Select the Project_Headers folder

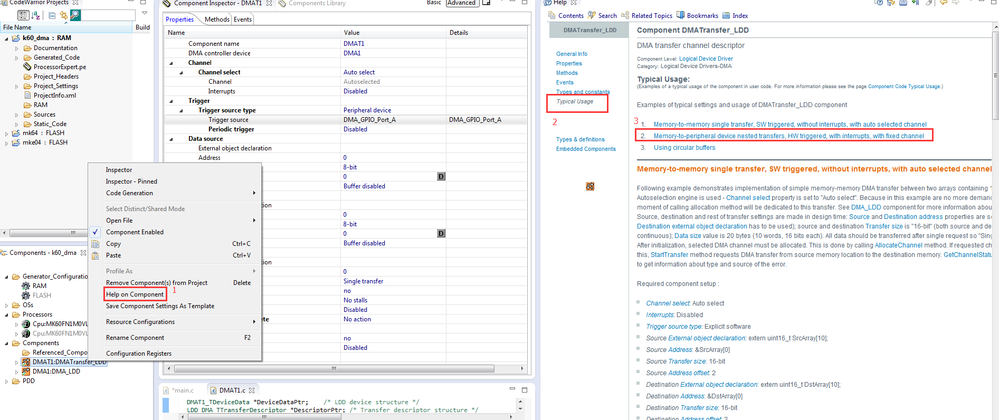click(56, 76)
